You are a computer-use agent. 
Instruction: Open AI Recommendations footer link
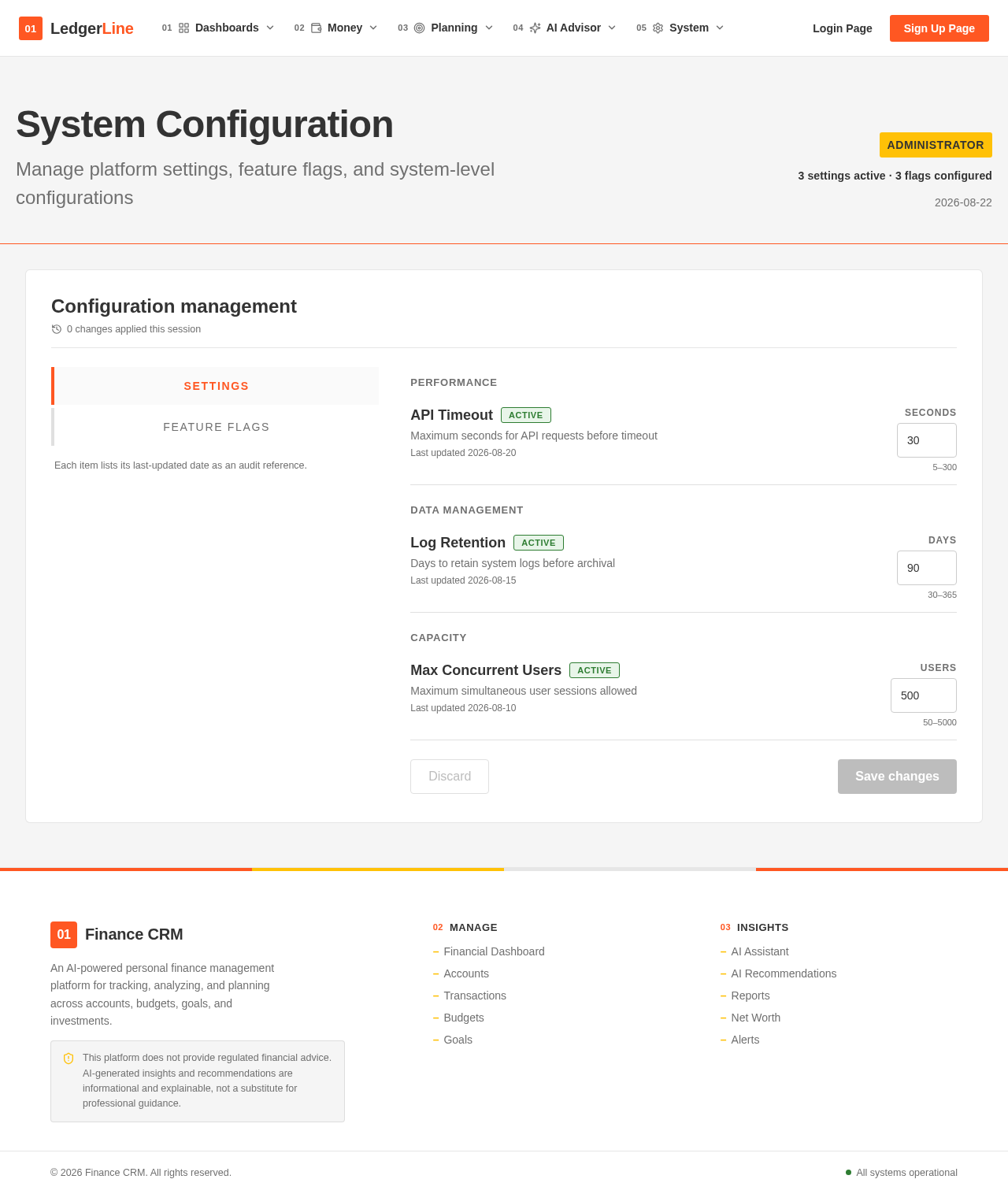pyautogui.click(x=784, y=973)
